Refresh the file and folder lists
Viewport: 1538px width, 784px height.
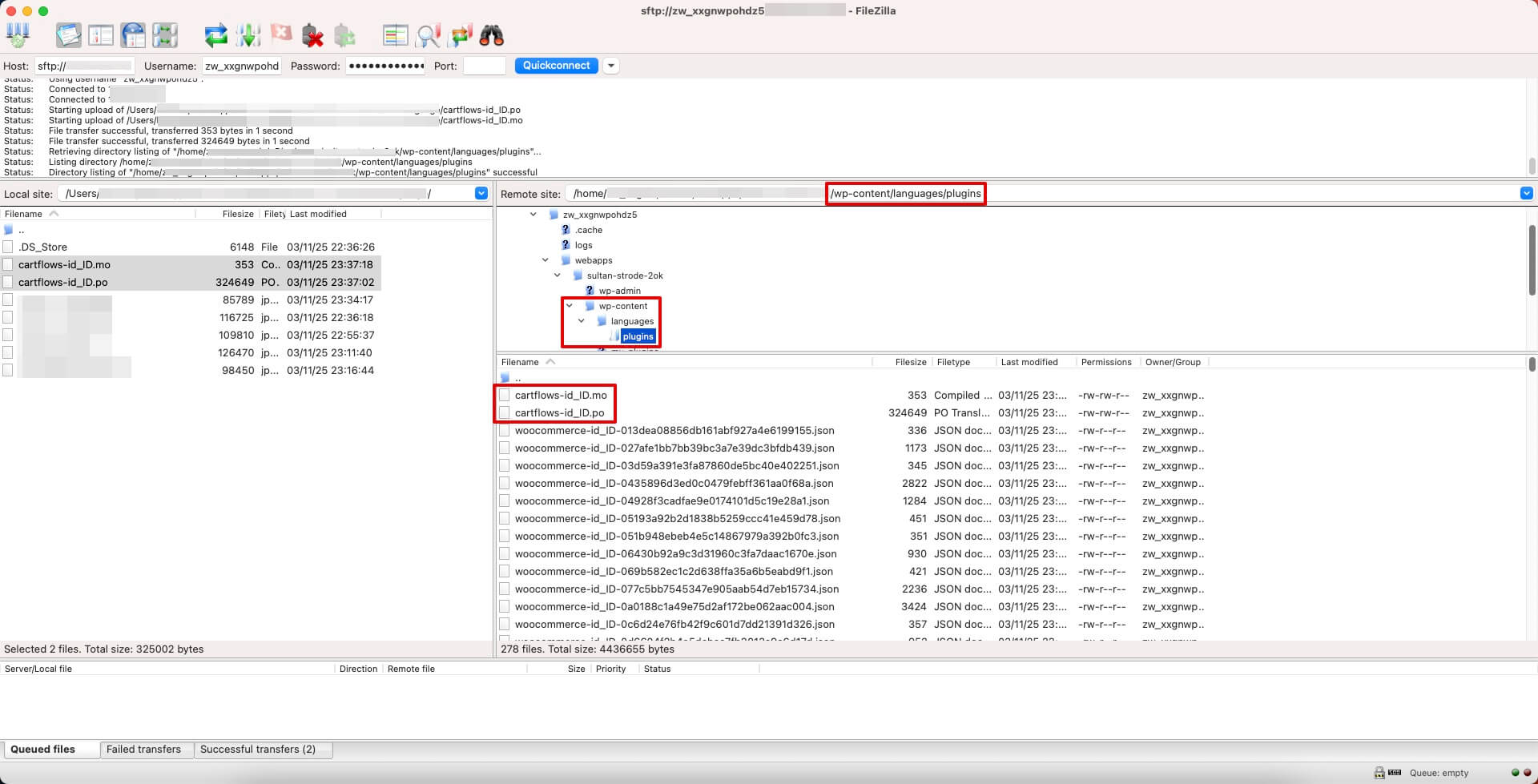pyautogui.click(x=215, y=35)
